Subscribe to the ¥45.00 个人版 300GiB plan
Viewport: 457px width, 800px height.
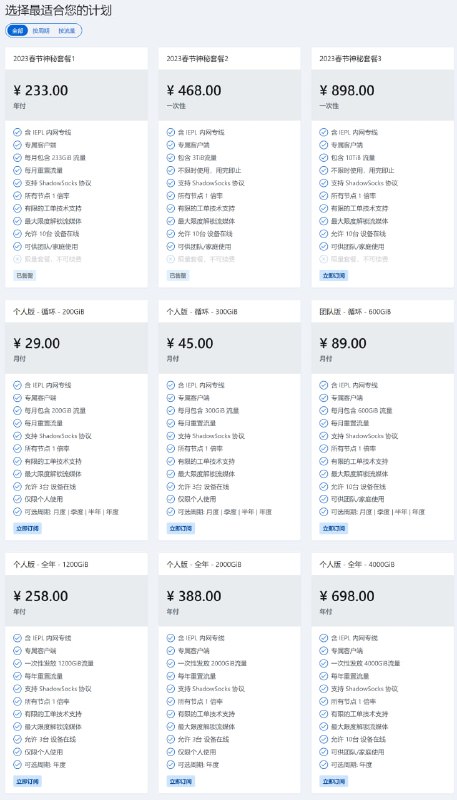(x=181, y=529)
